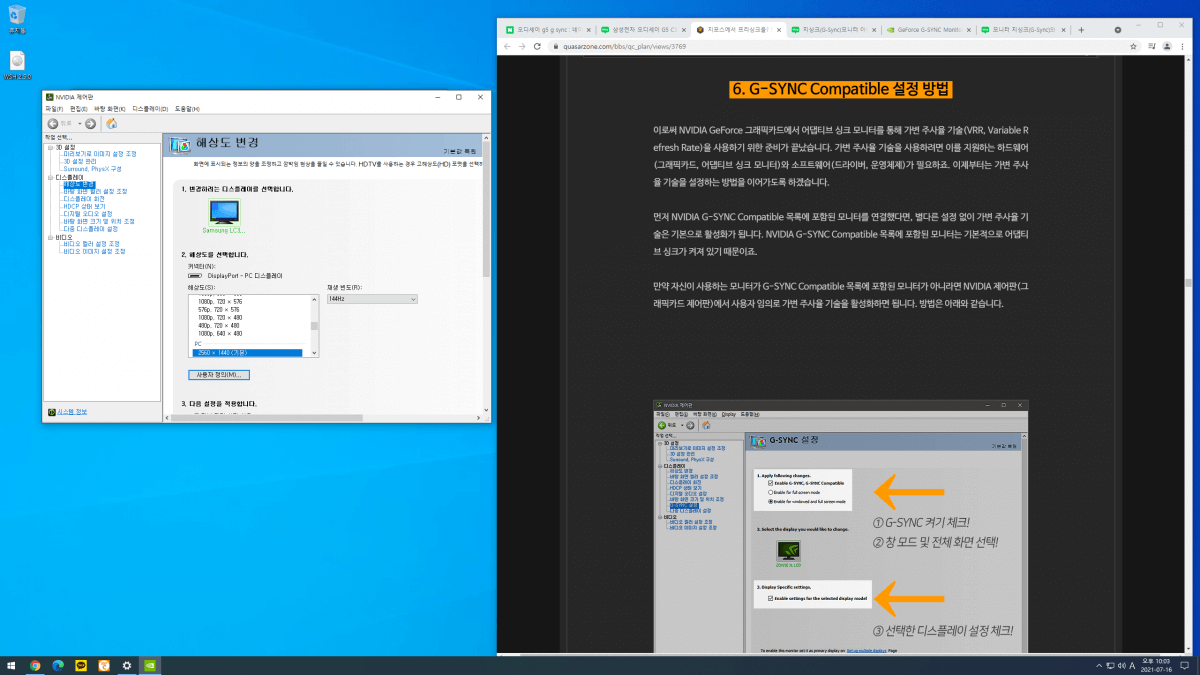Open 도움말(H) menu

(188, 108)
